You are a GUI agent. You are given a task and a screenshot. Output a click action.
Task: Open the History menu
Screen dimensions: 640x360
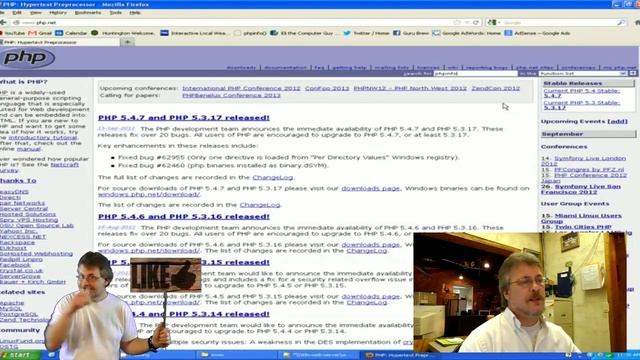[x=58, y=13]
